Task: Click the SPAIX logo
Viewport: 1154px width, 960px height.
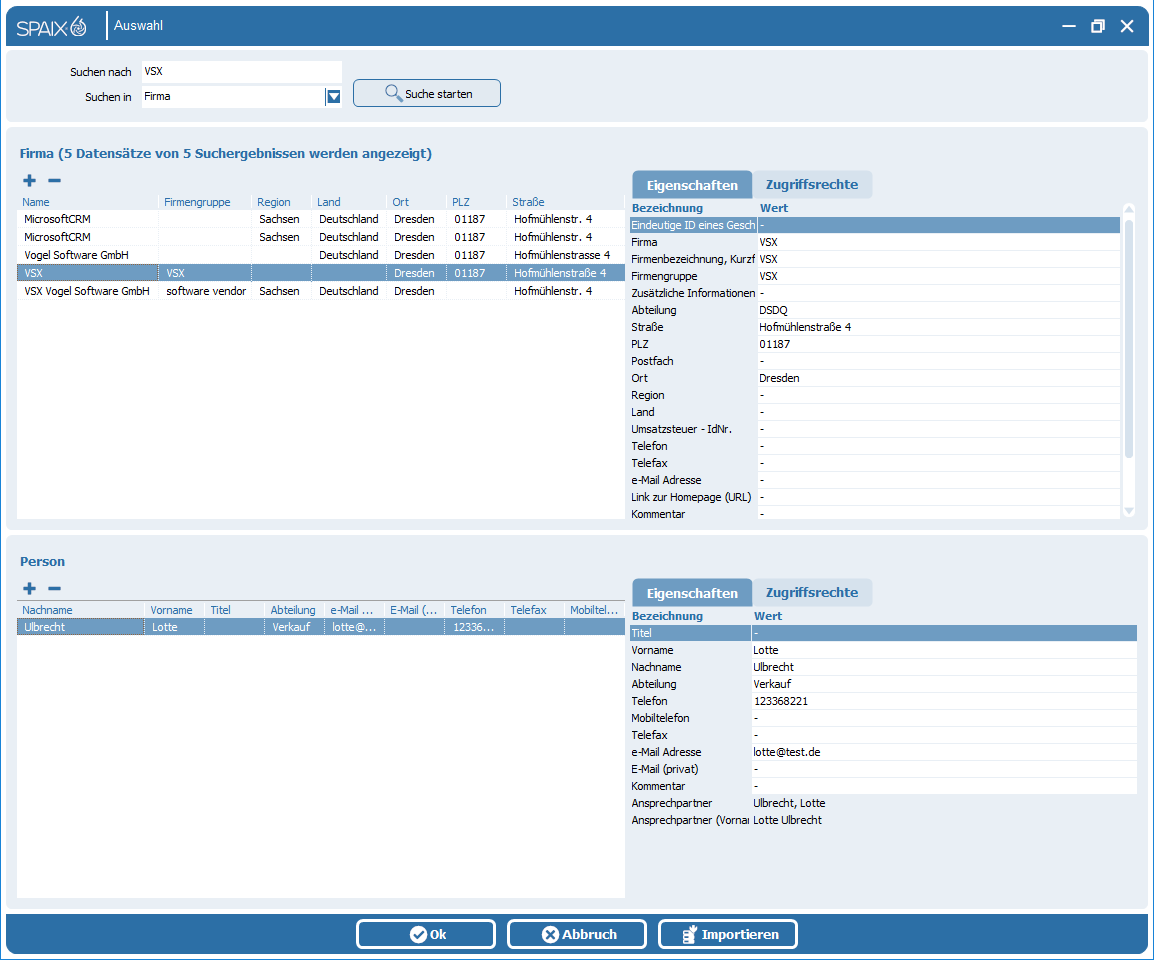Action: point(52,27)
